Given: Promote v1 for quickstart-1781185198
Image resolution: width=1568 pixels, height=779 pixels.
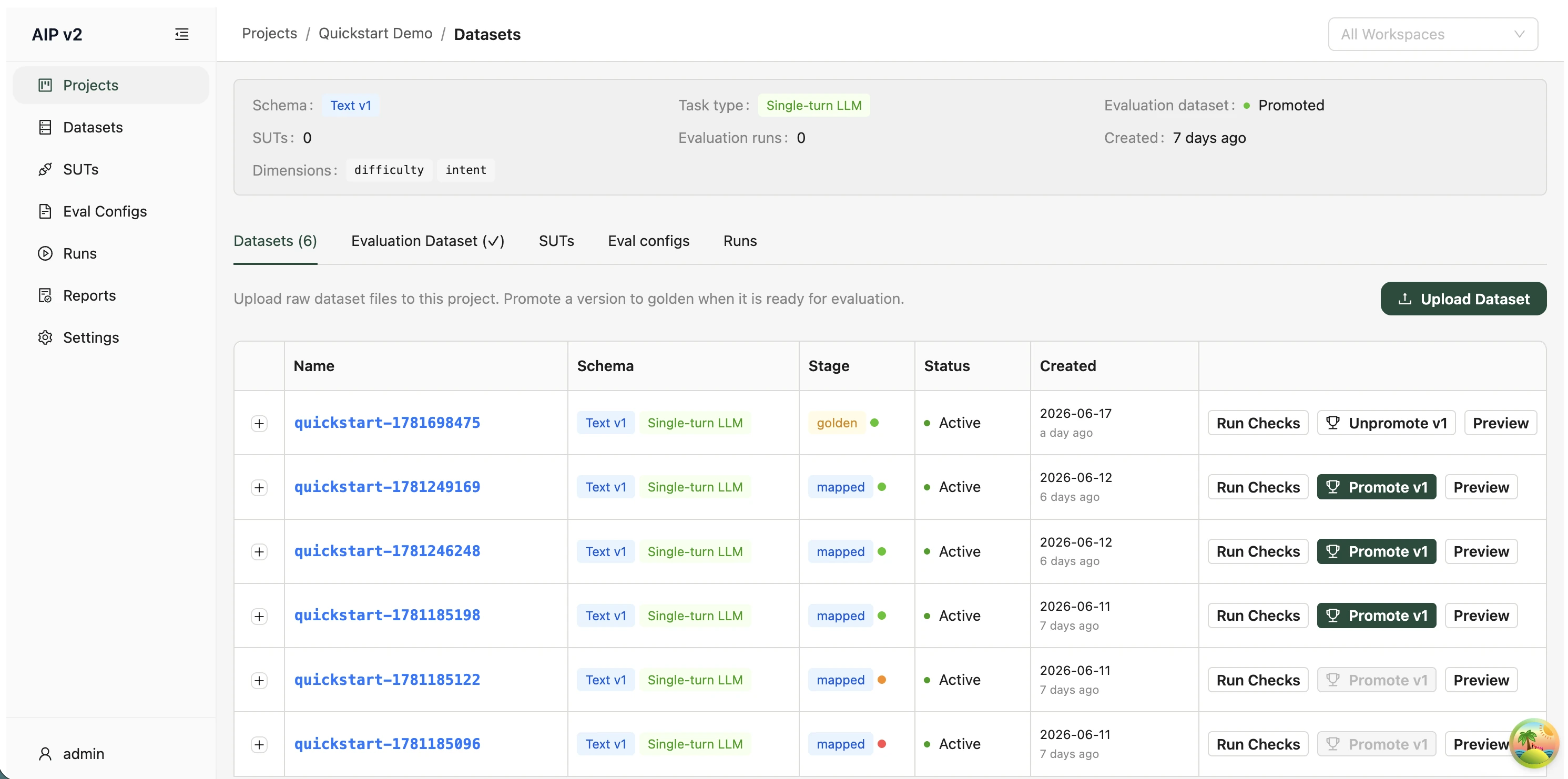Looking at the screenshot, I should [x=1376, y=616].
